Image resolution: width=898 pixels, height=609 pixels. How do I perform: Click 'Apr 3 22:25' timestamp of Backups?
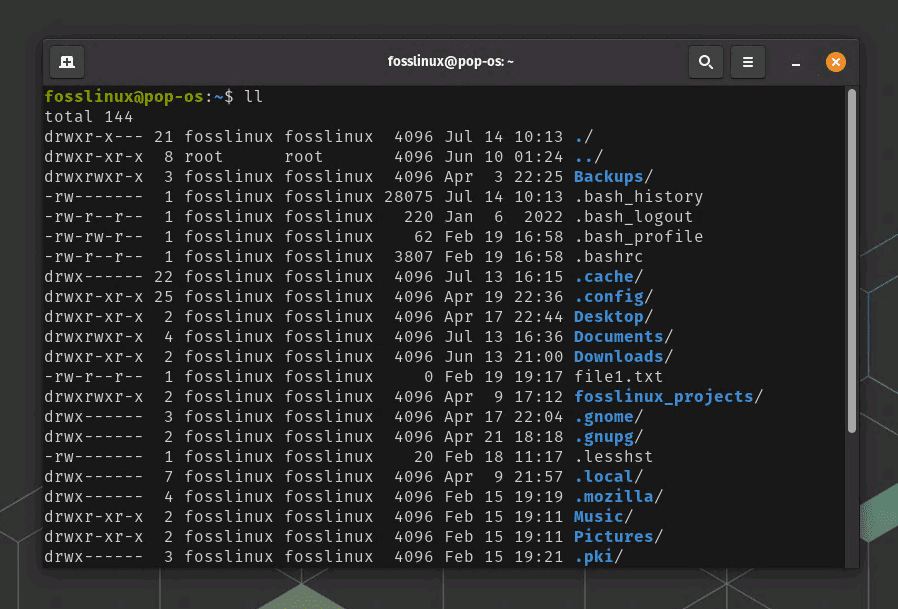(x=504, y=176)
